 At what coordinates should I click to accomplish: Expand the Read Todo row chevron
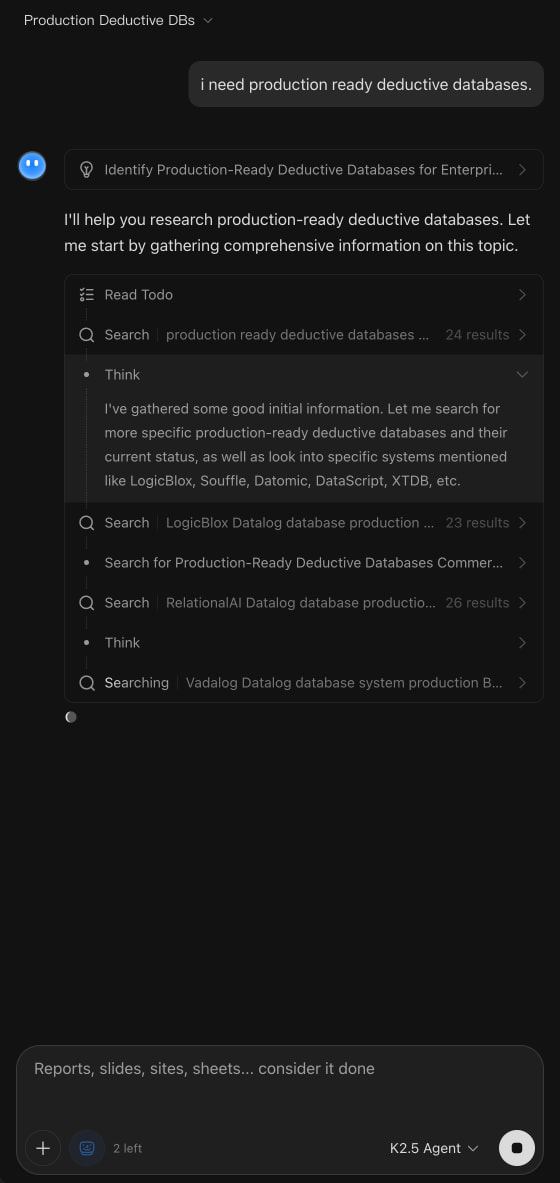[x=522, y=295]
